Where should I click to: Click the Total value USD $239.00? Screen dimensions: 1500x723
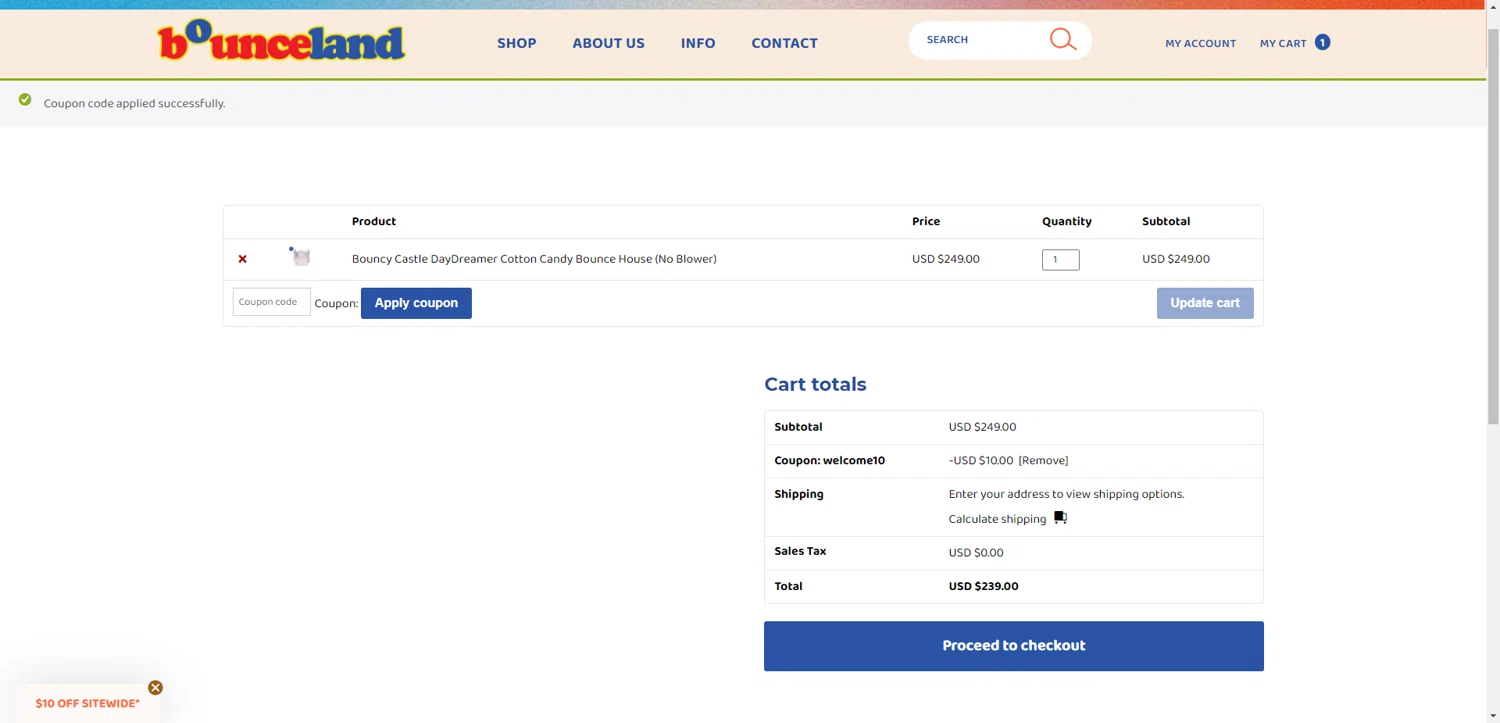click(983, 587)
